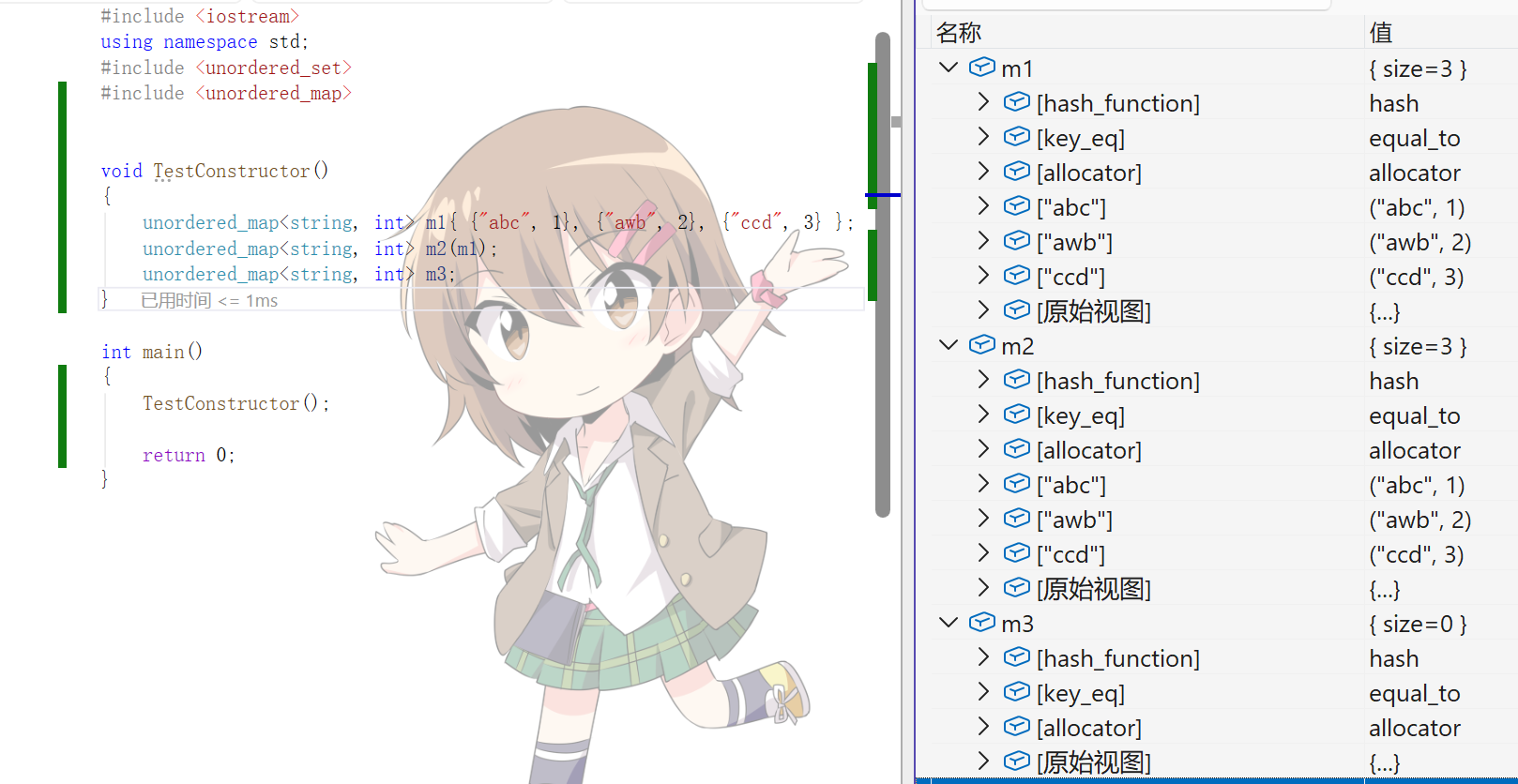Collapse the m3 variable node
Image resolution: width=1518 pixels, height=784 pixels.
[949, 623]
